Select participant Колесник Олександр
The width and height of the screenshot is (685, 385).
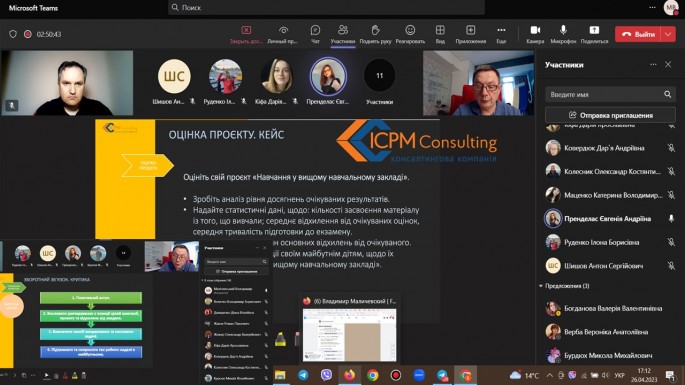(x=610, y=172)
